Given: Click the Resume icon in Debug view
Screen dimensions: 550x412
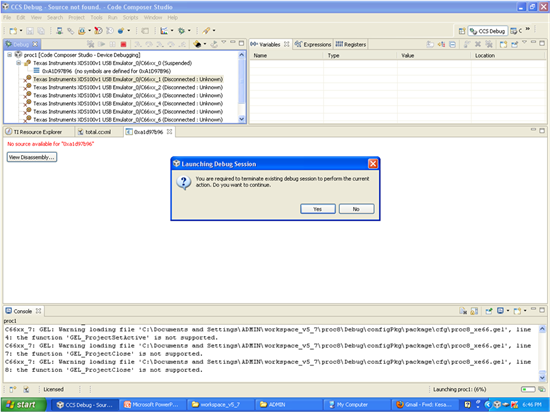Looking at the screenshot, I should (102, 44).
